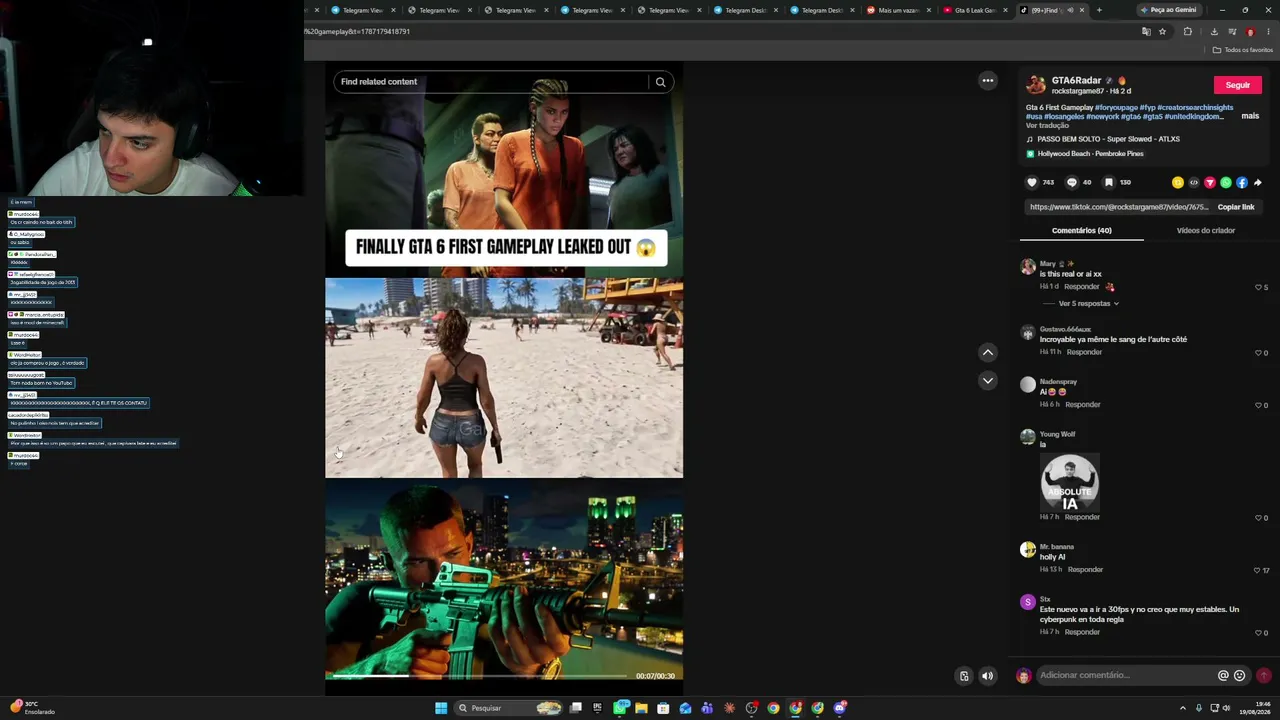Open the ABSOLUTE IA image in Young Wolf's comment
Image resolution: width=1280 pixels, height=720 pixels.
click(1069, 483)
